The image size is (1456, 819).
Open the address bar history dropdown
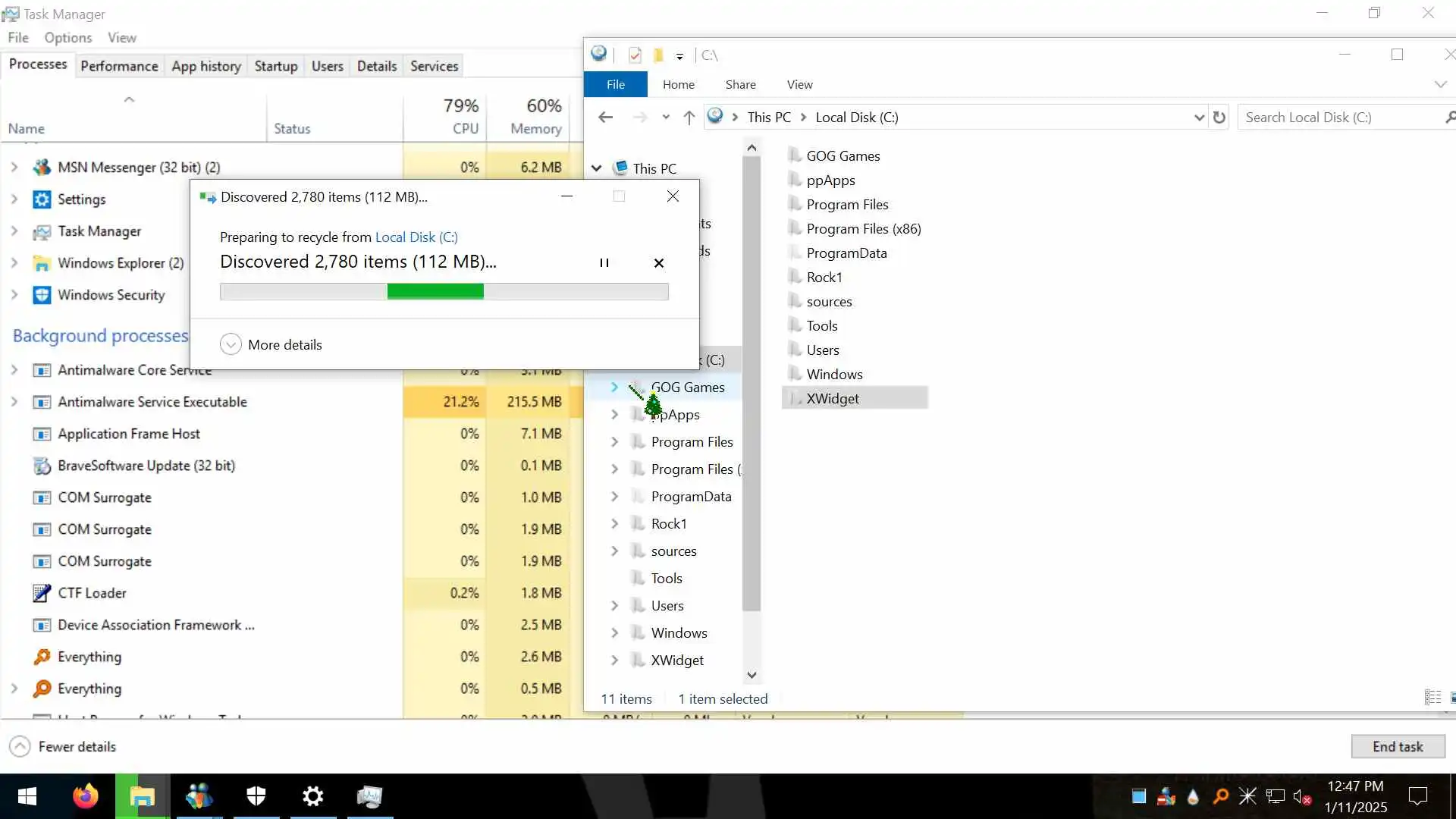[x=1198, y=118]
